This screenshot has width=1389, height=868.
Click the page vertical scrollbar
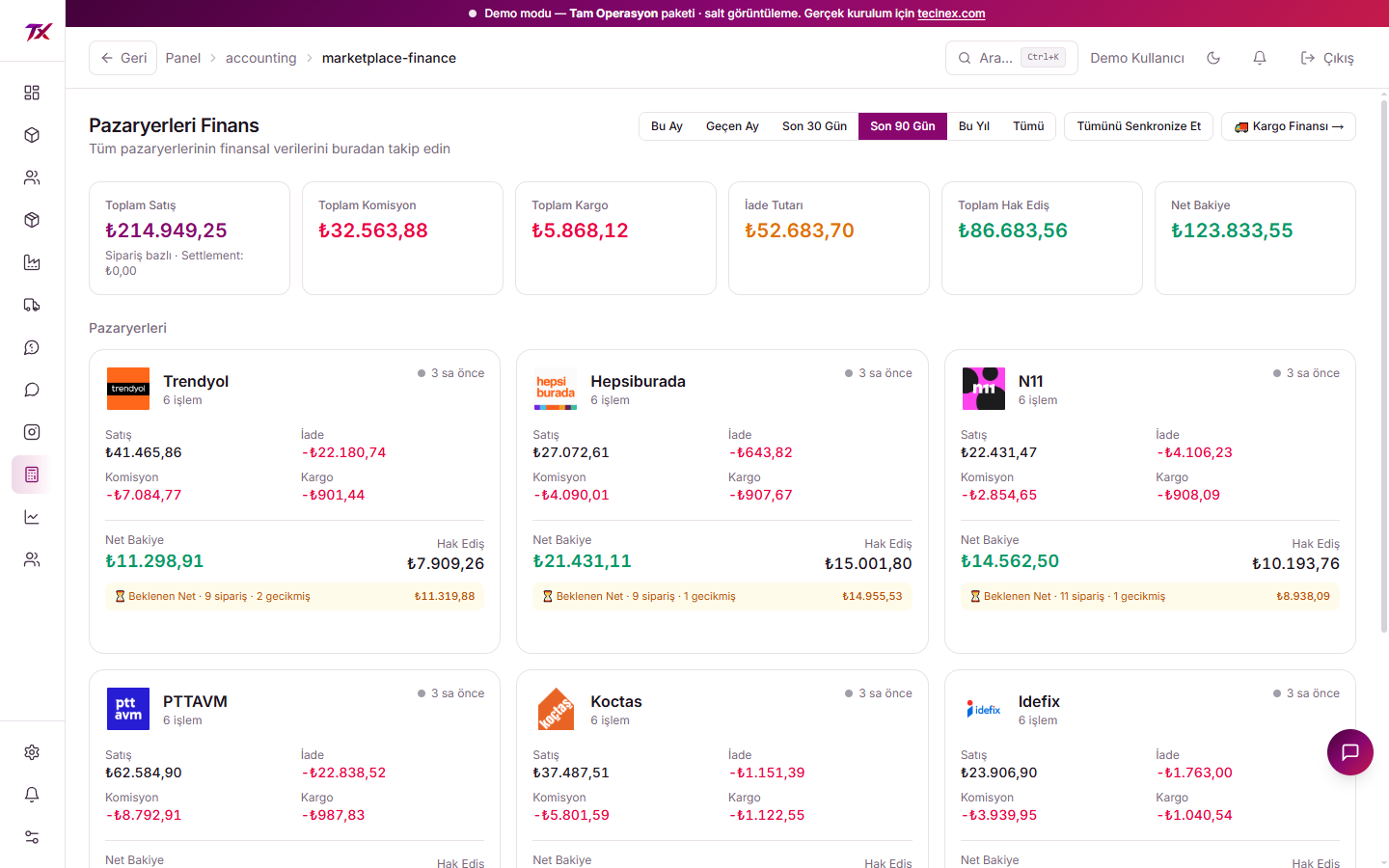click(1384, 366)
